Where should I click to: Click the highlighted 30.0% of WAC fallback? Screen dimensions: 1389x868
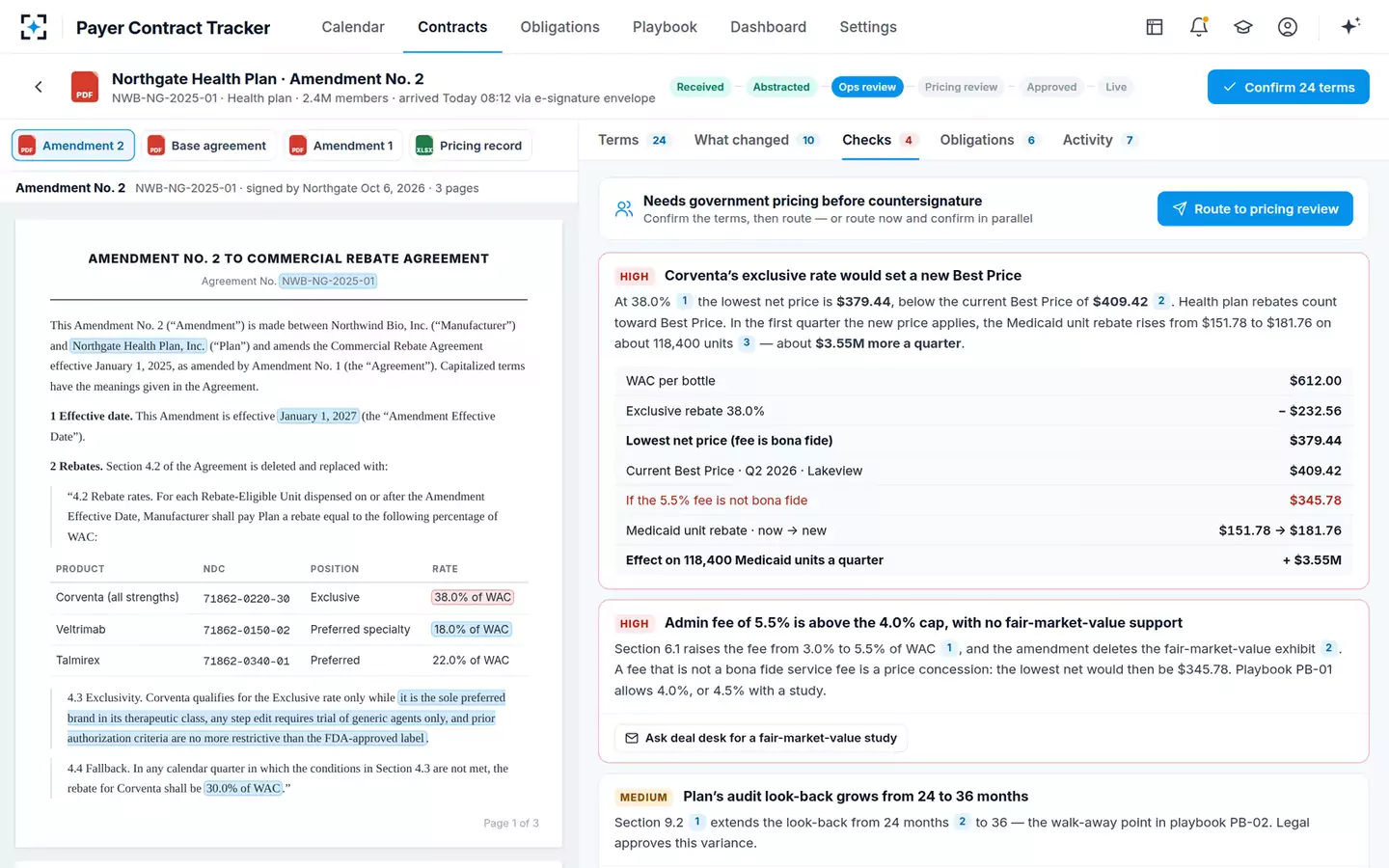pos(243,788)
